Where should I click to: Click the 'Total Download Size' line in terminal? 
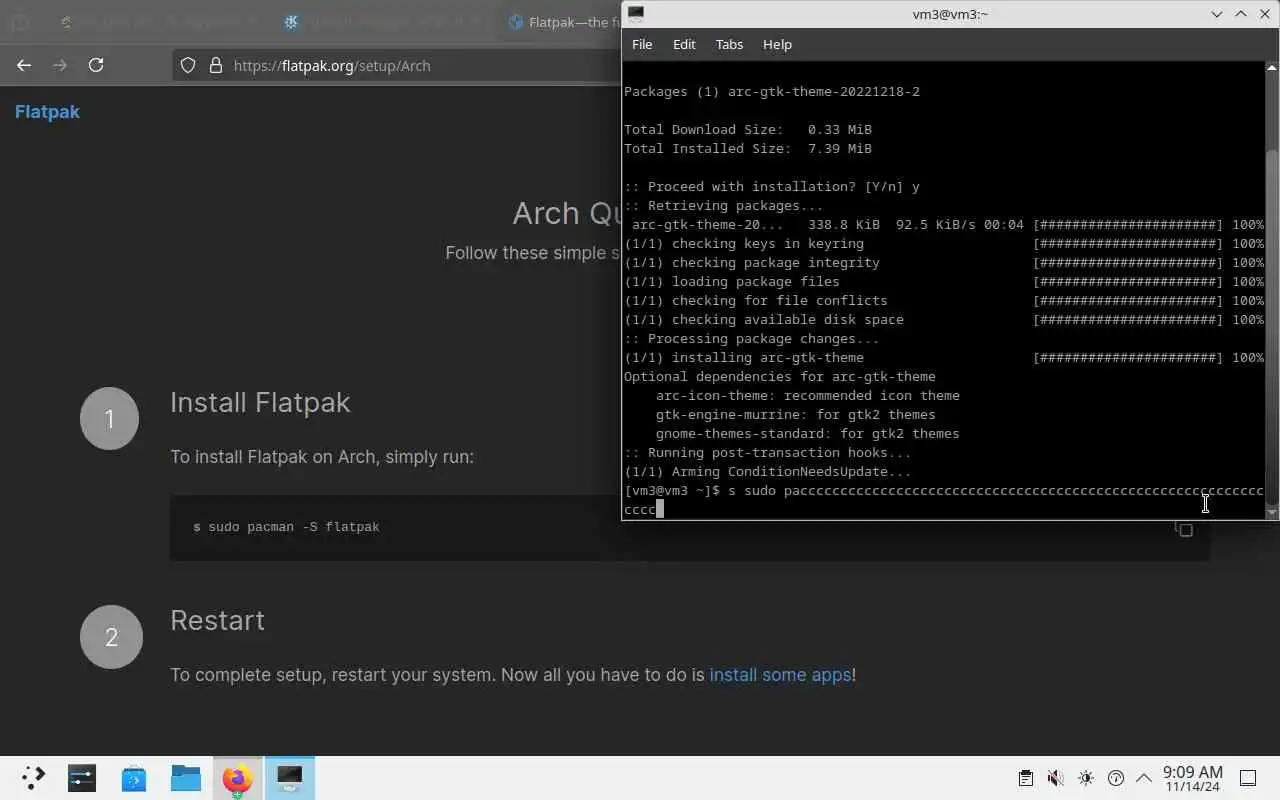pos(748,130)
